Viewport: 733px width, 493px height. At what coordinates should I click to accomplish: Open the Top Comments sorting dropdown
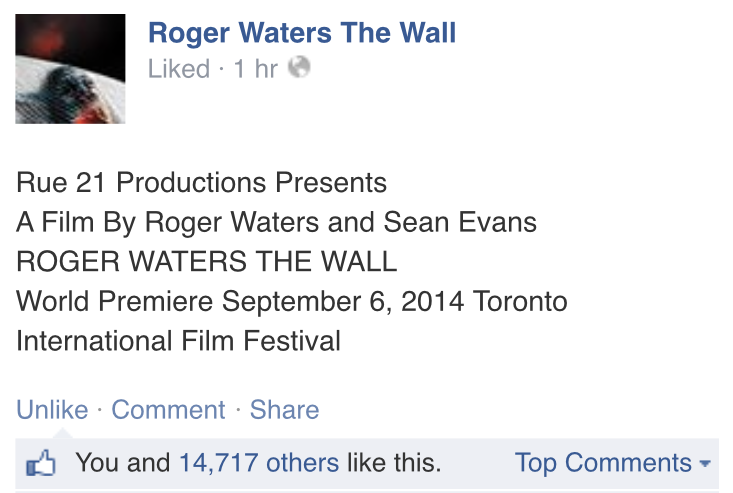pyautogui.click(x=603, y=463)
